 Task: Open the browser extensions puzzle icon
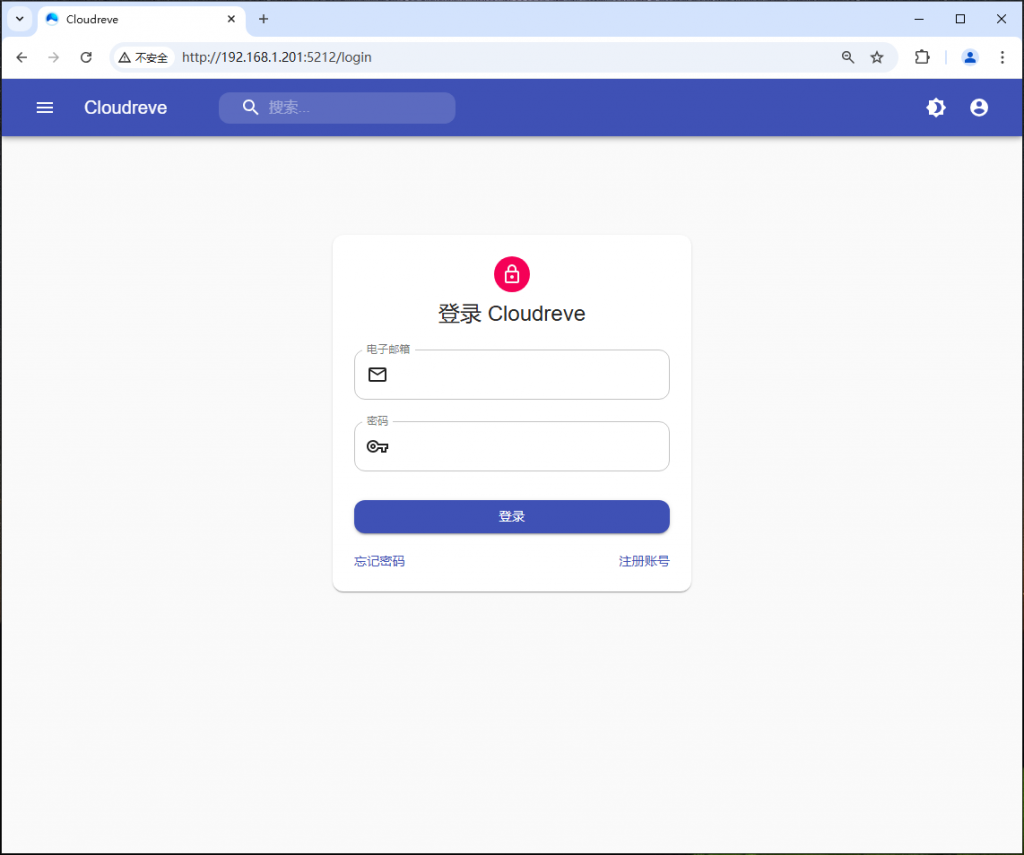[x=921, y=57]
